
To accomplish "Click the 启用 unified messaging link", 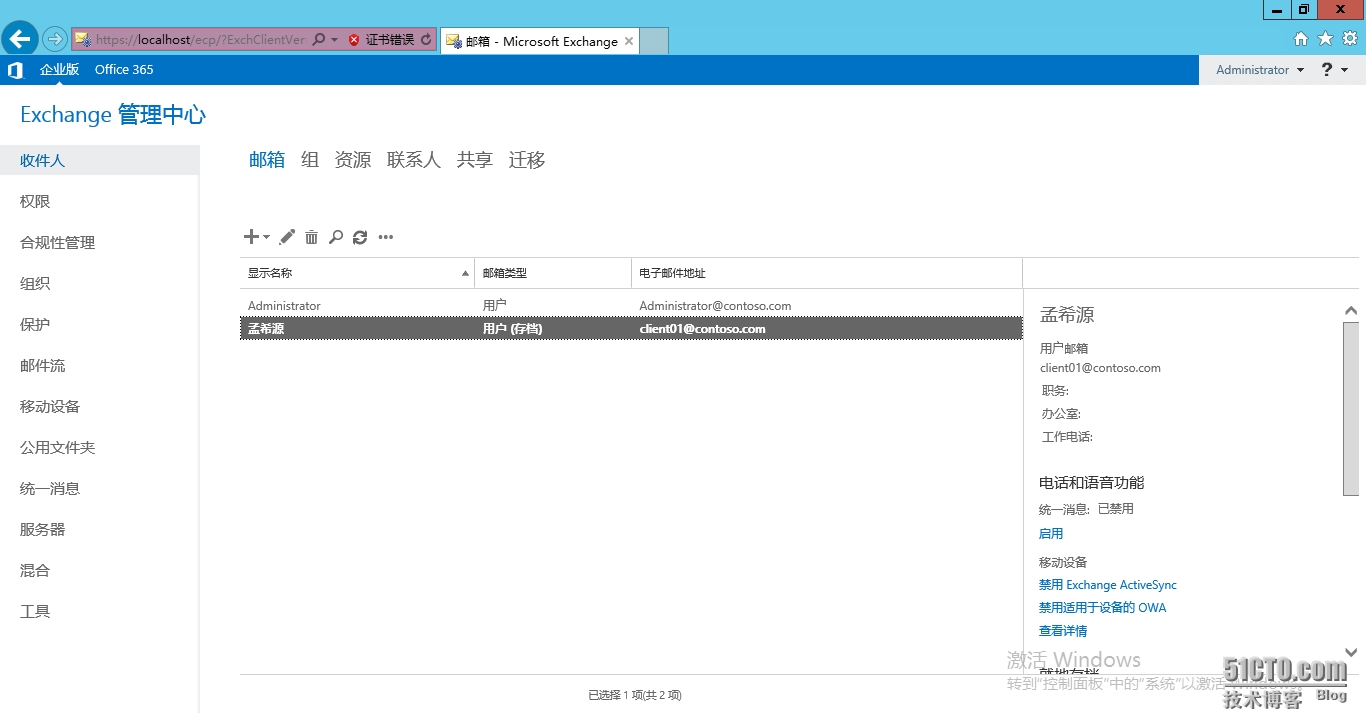I will pos(1050,533).
